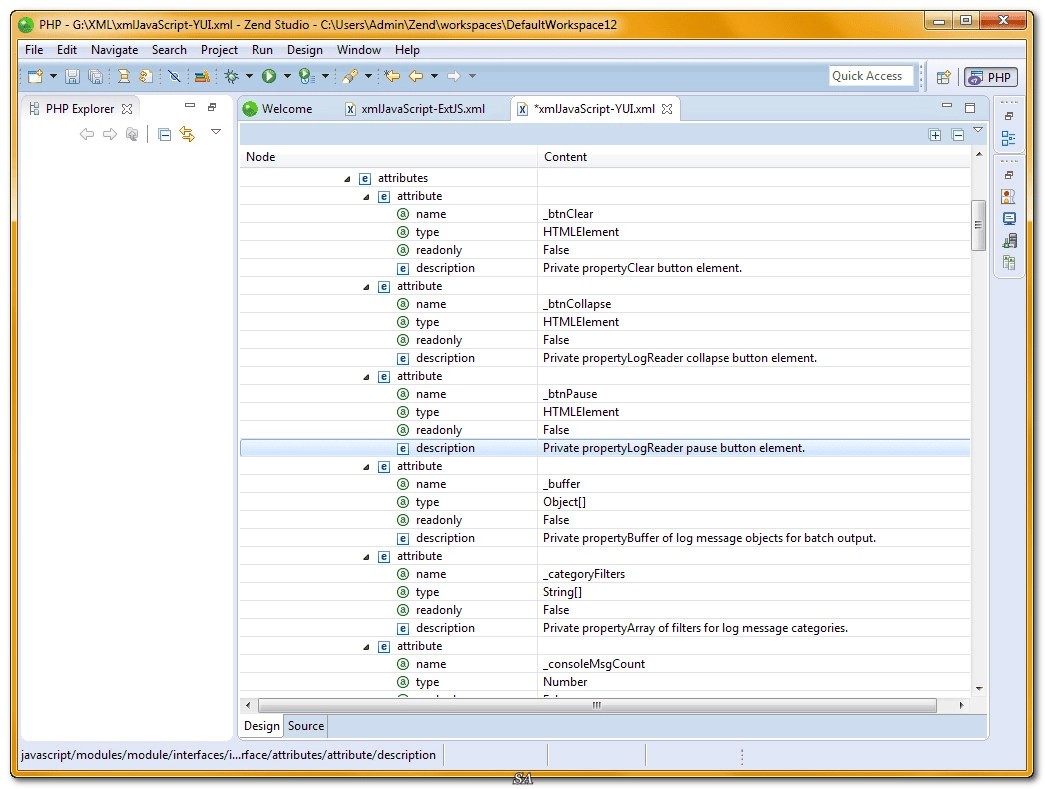Image resolution: width=1045 pixels, height=789 pixels.
Task: Toggle Link with Editor in PHP Explorer
Action: click(187, 135)
